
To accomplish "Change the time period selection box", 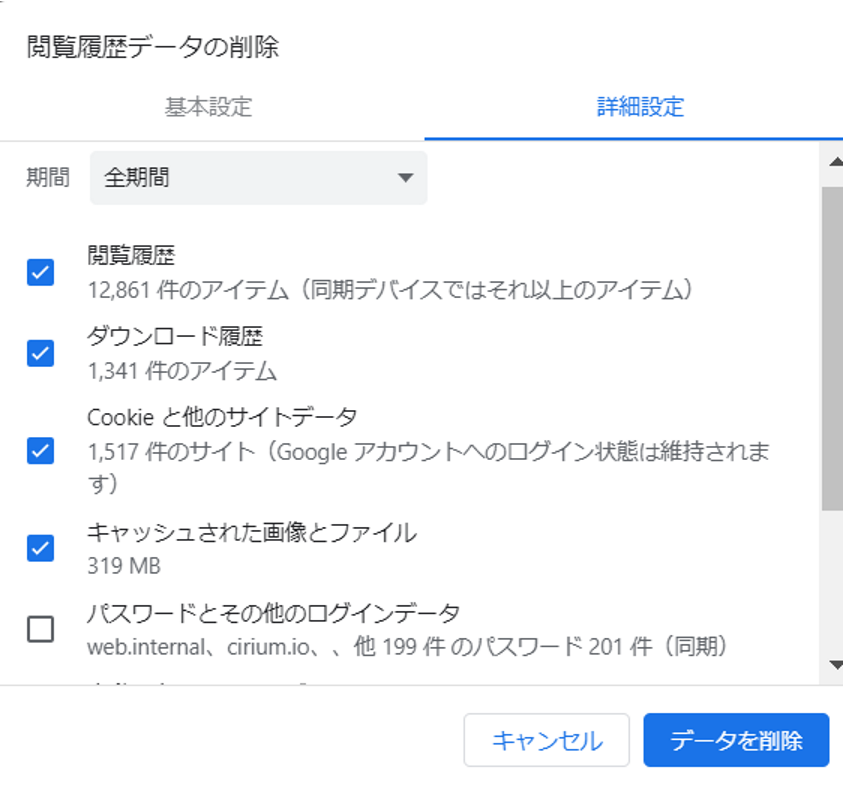I will coord(258,177).
